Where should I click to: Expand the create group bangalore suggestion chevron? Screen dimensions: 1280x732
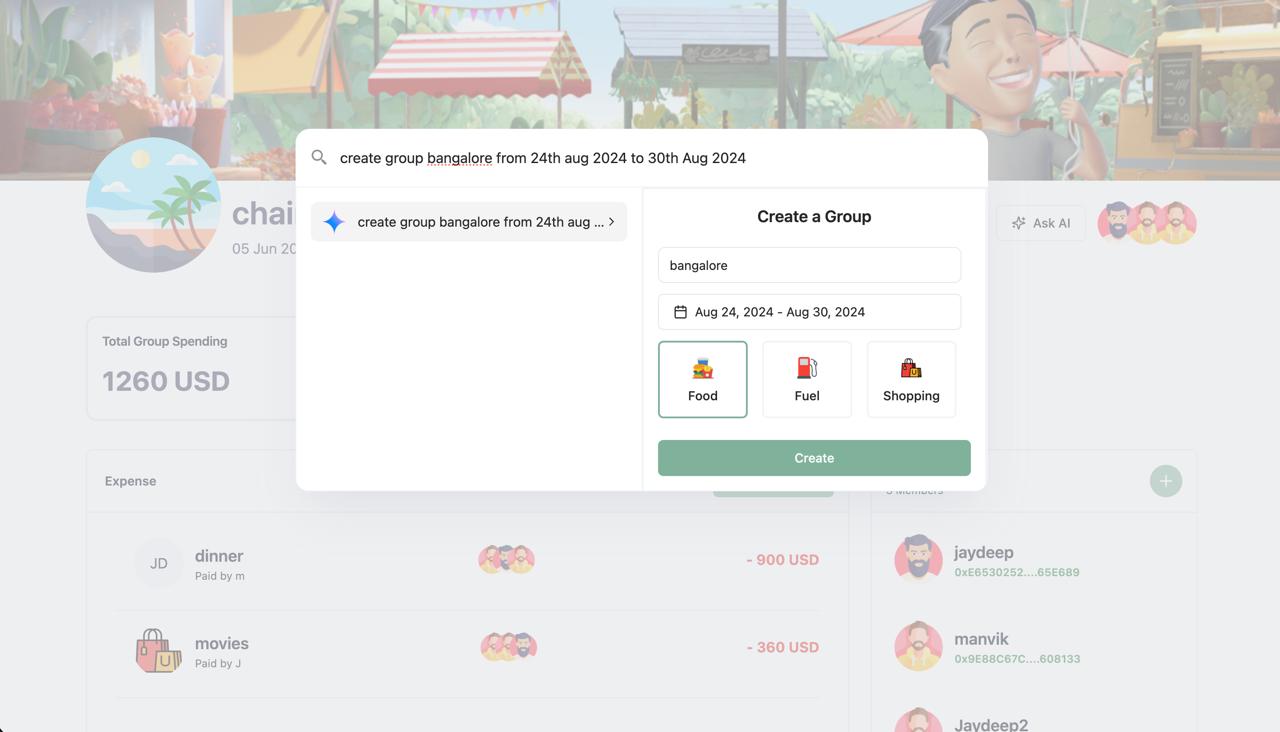click(x=611, y=222)
